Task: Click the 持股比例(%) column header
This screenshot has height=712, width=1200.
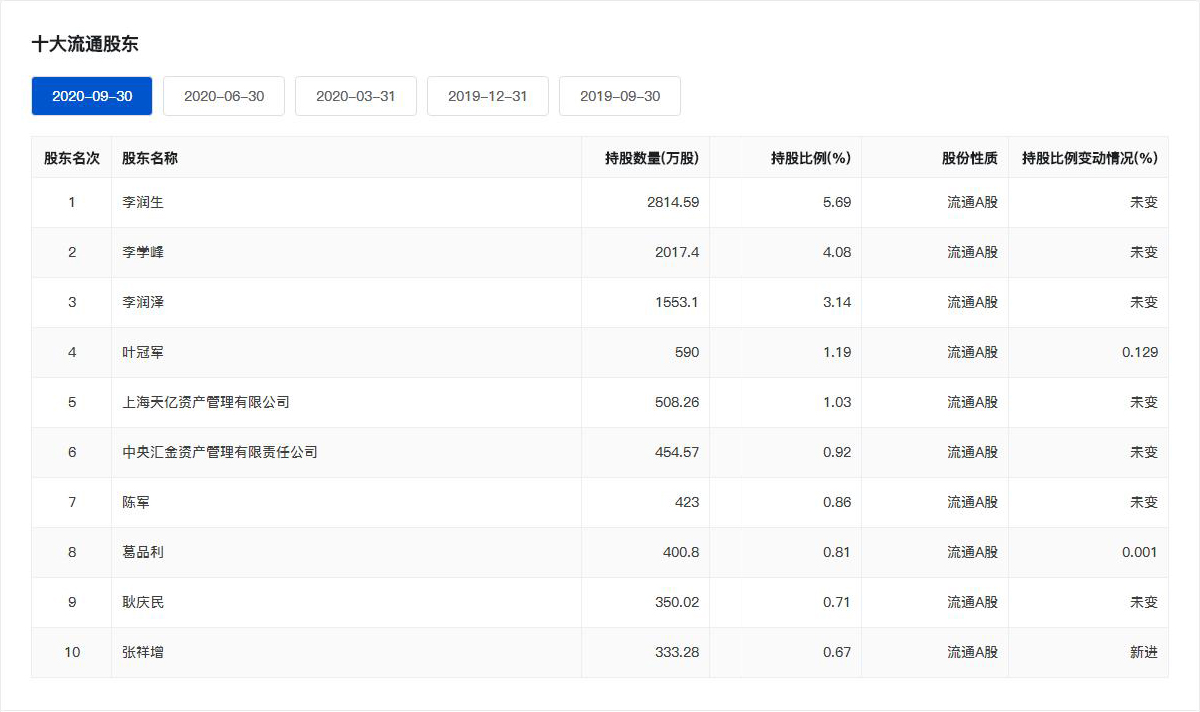Action: coord(810,158)
